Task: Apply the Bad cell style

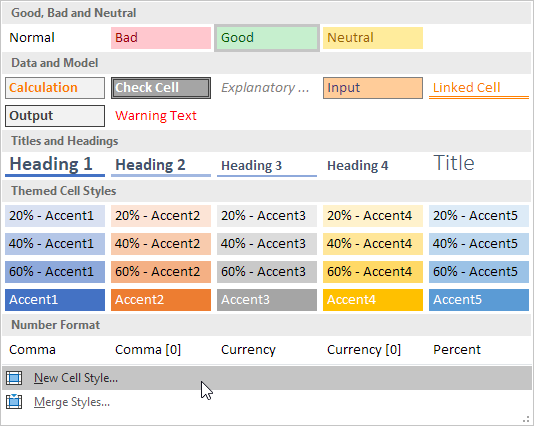Action: click(161, 38)
